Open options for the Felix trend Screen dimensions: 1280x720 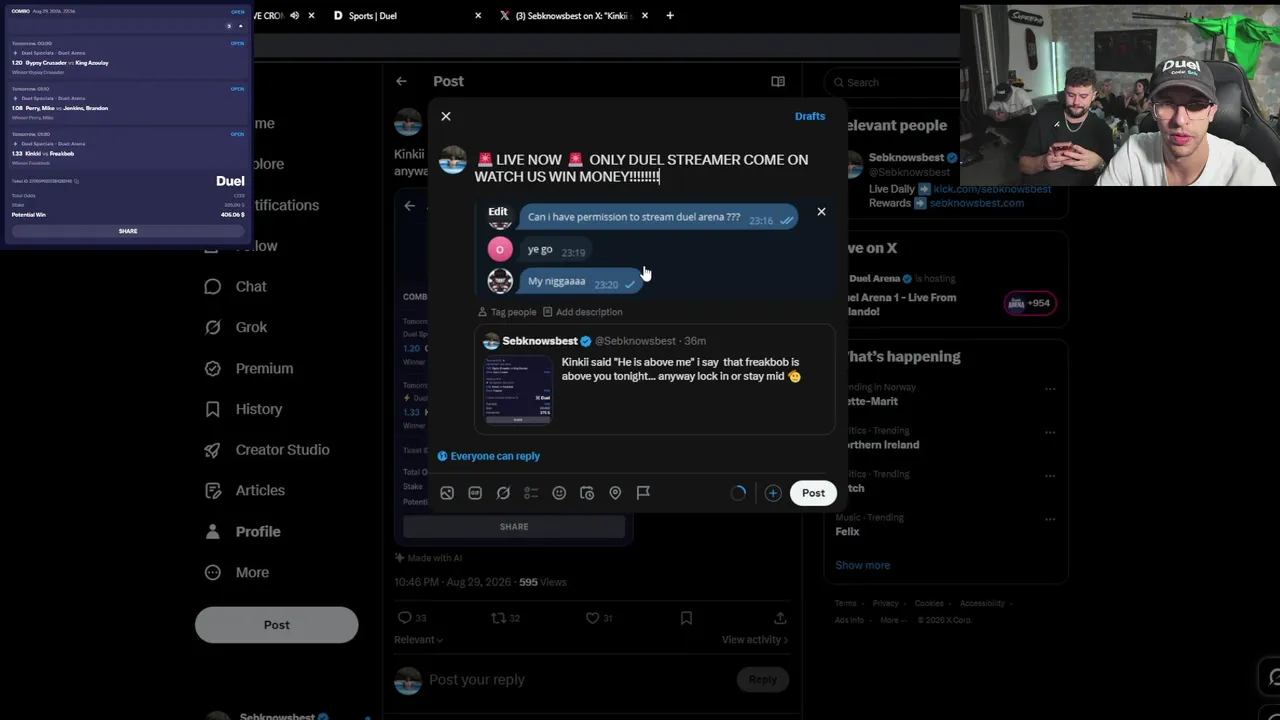[x=1050, y=520]
